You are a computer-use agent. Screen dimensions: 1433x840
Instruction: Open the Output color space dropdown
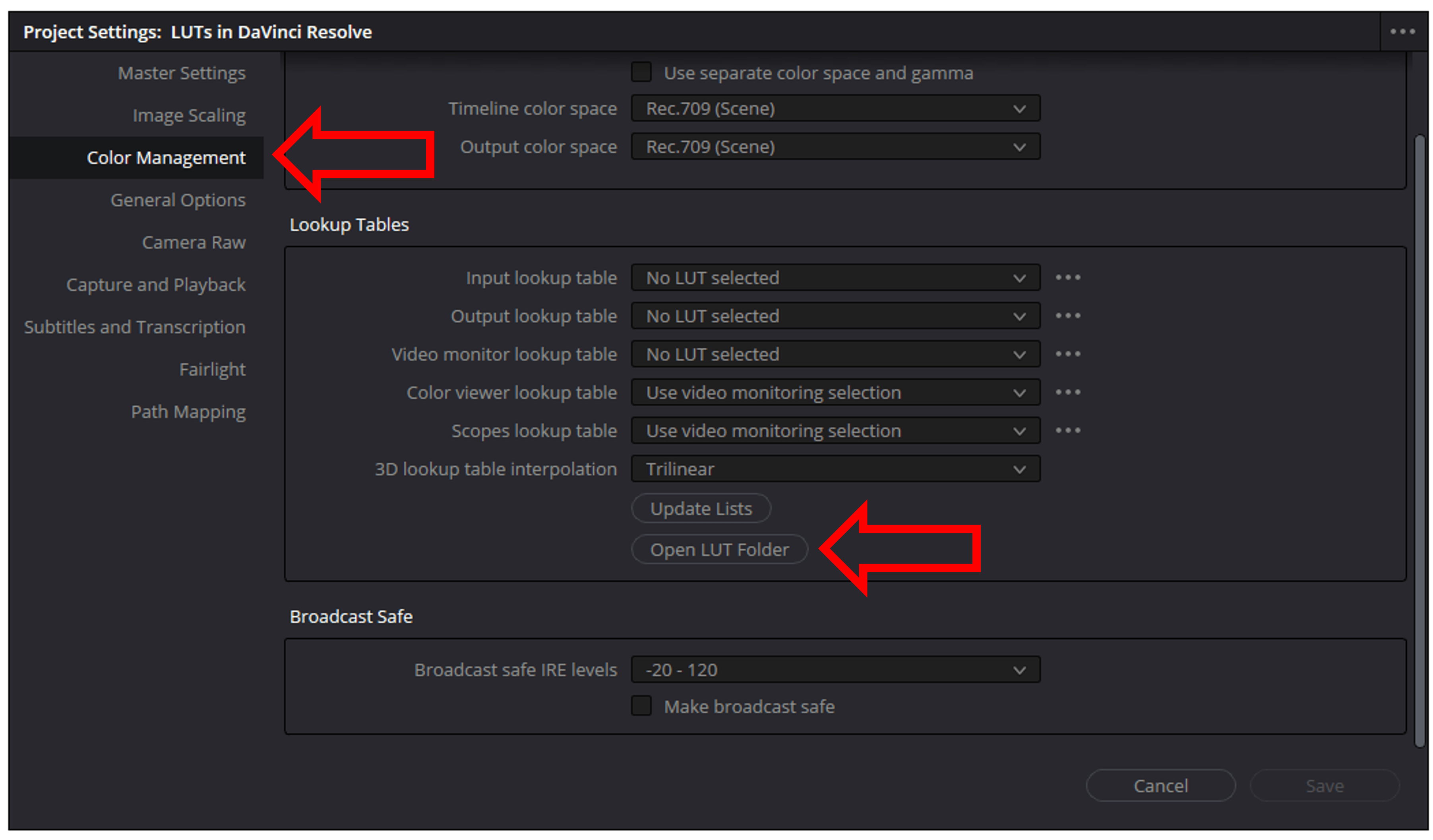point(835,147)
